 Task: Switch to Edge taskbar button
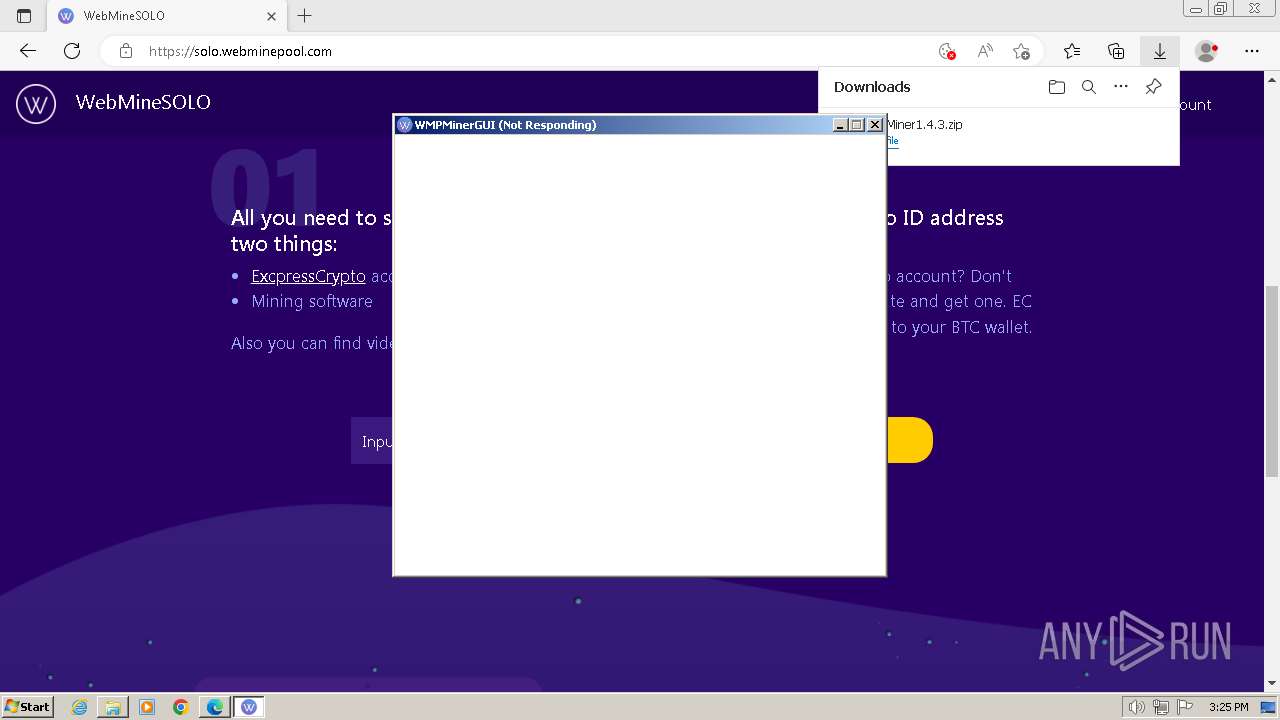coord(215,707)
